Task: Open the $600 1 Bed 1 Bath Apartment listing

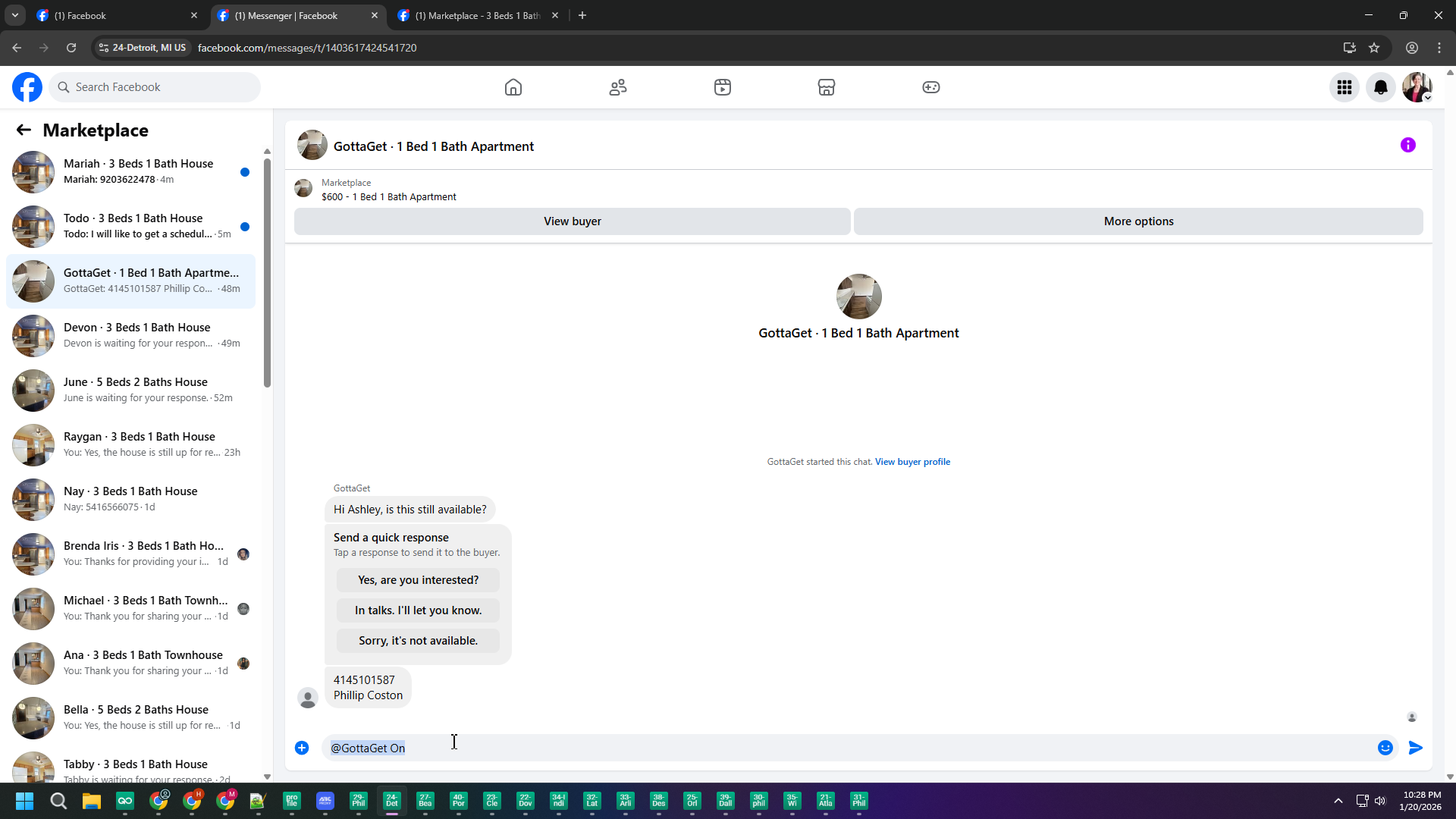Action: pyautogui.click(x=388, y=196)
